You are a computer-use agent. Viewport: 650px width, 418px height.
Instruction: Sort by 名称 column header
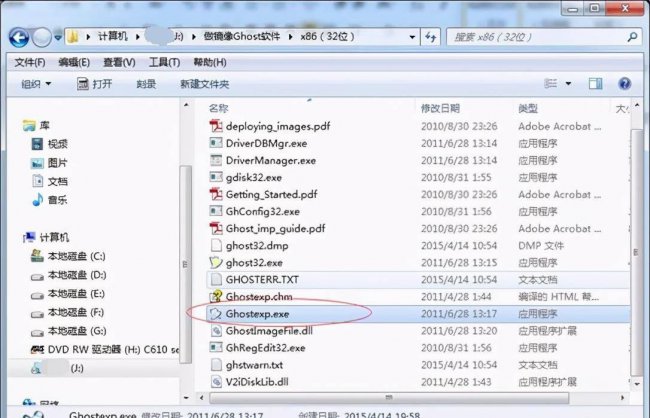click(218, 109)
